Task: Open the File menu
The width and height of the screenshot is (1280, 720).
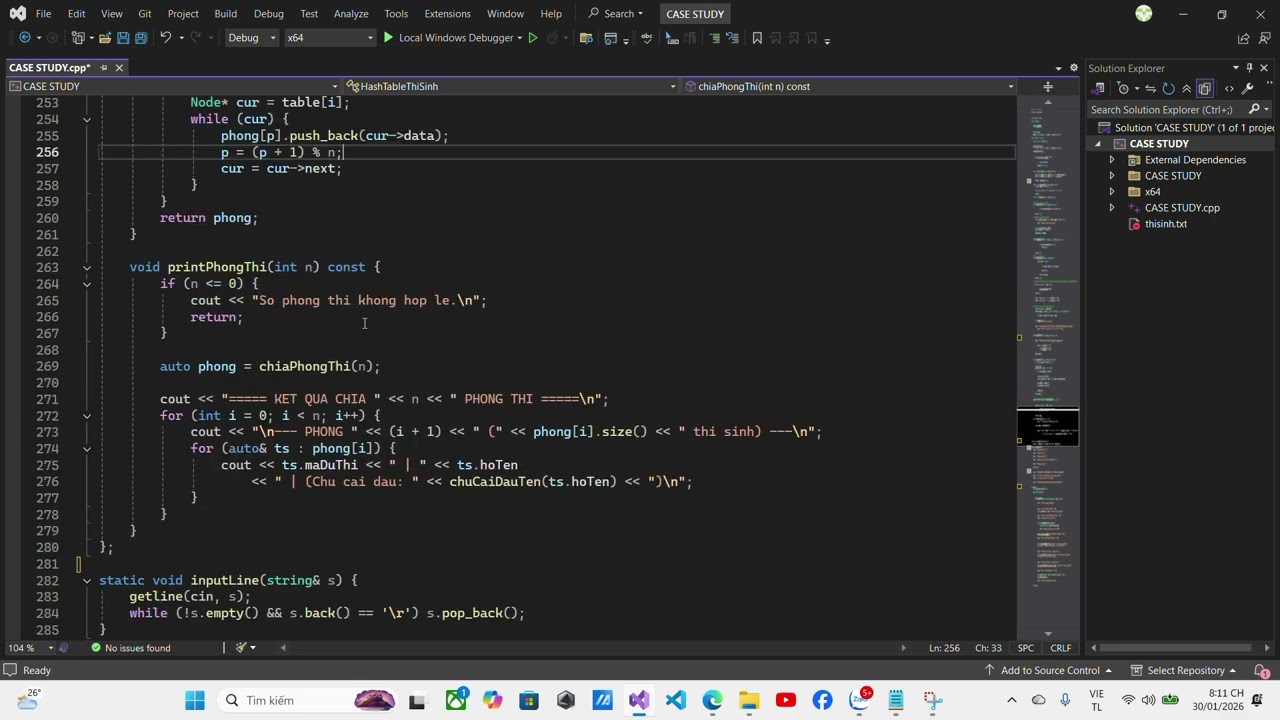Action: pyautogui.click(x=43, y=14)
